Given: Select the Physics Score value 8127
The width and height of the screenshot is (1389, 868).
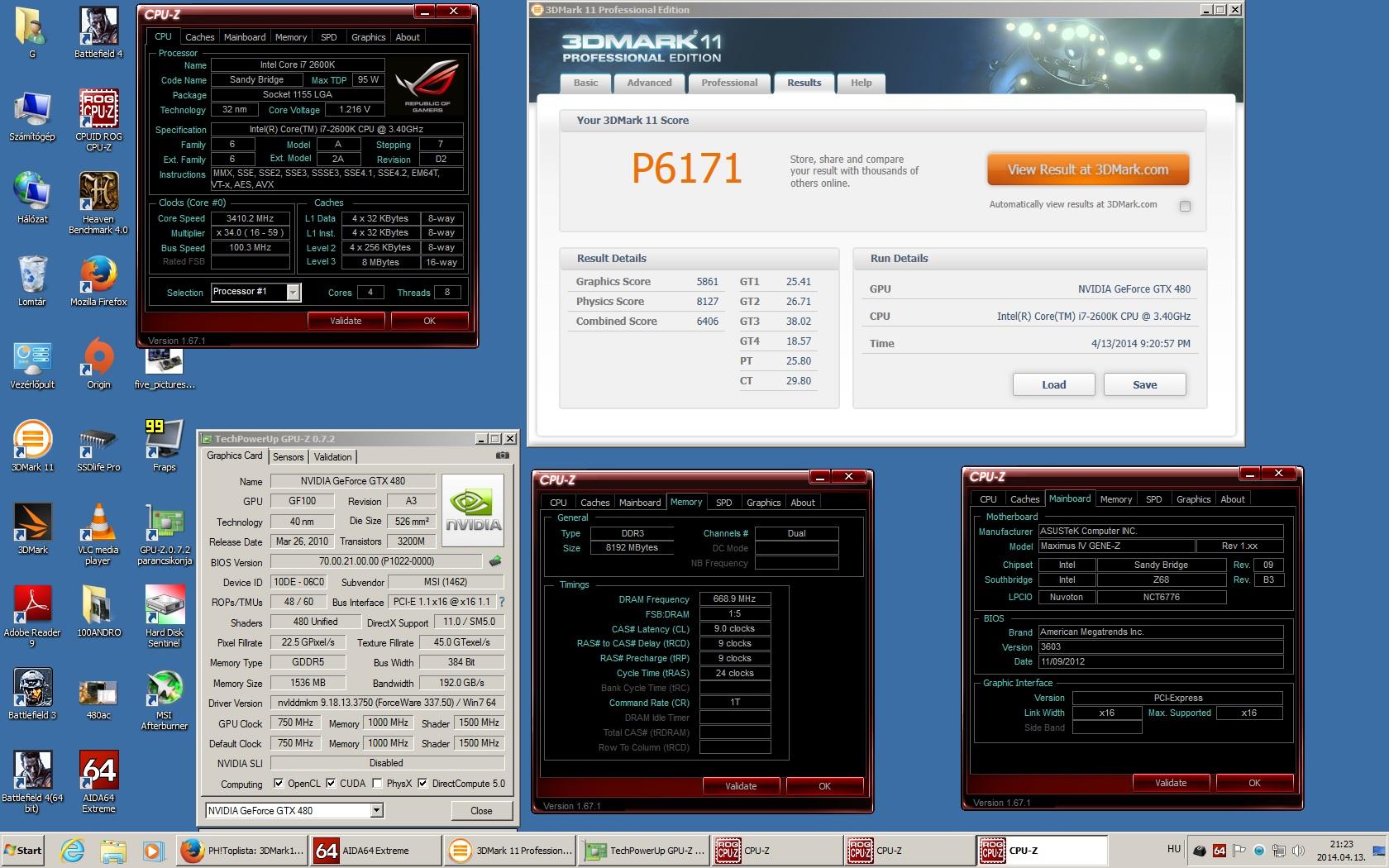Looking at the screenshot, I should 707,302.
